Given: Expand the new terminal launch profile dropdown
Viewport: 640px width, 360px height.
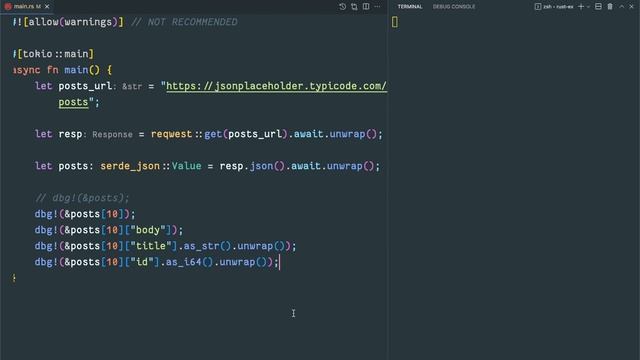Looking at the screenshot, I should pyautogui.click(x=588, y=7).
